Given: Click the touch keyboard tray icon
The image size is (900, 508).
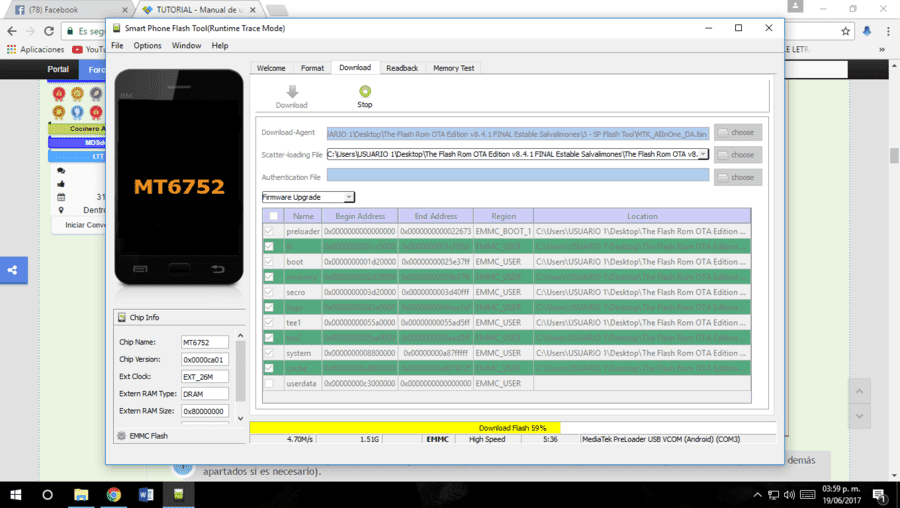Looking at the screenshot, I should [808, 495].
